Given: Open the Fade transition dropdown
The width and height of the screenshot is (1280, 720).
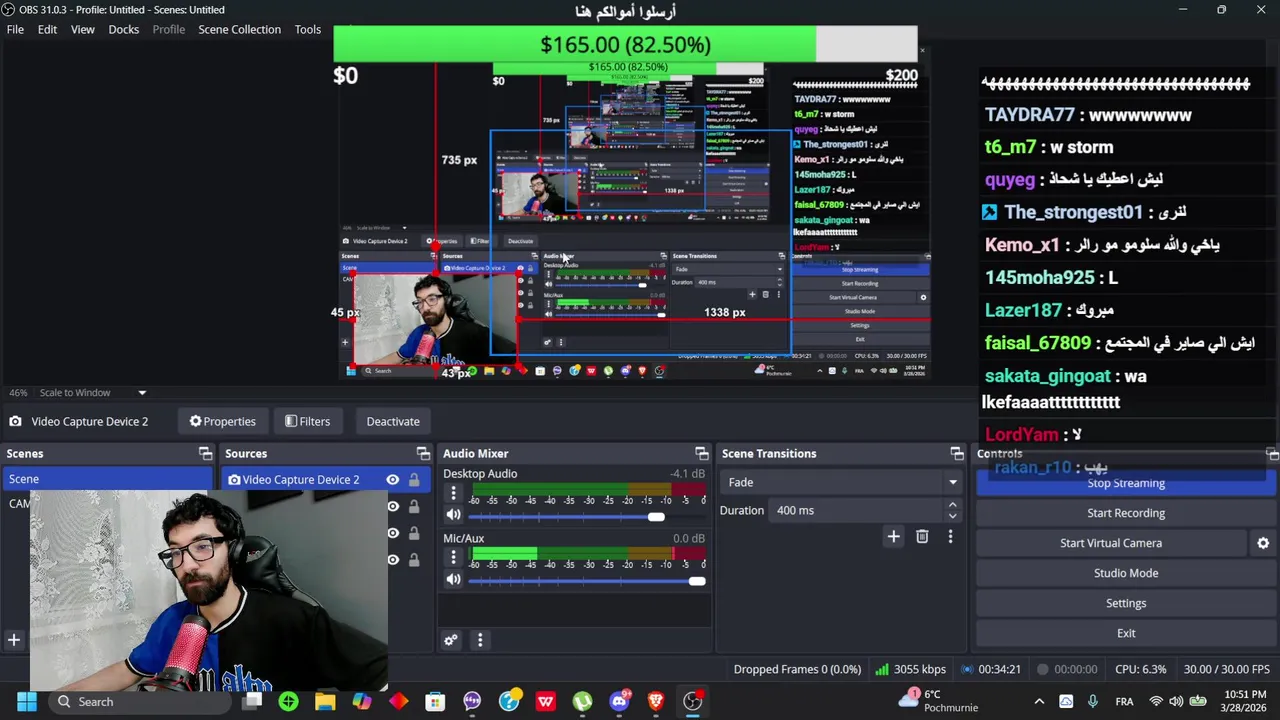Looking at the screenshot, I should 841,482.
